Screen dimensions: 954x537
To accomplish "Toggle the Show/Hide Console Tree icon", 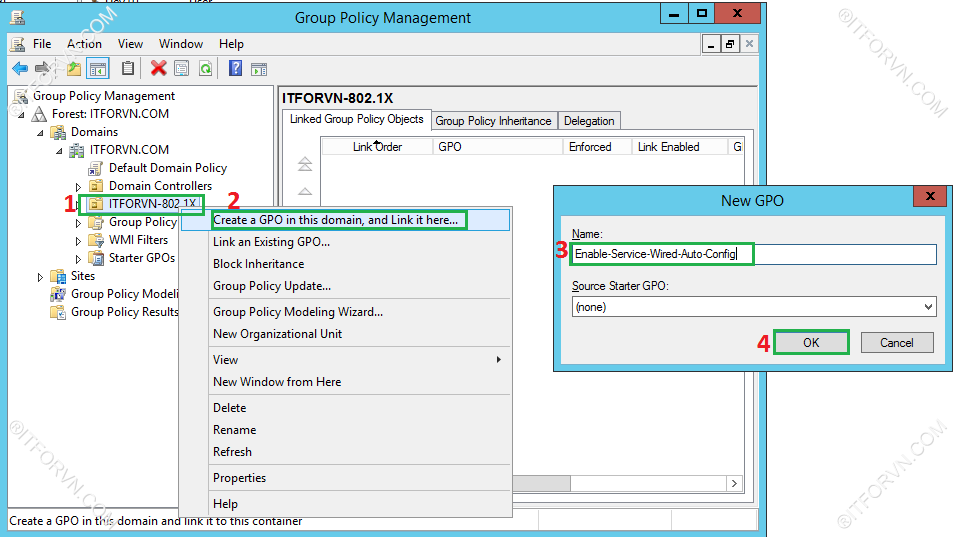I will point(98,68).
